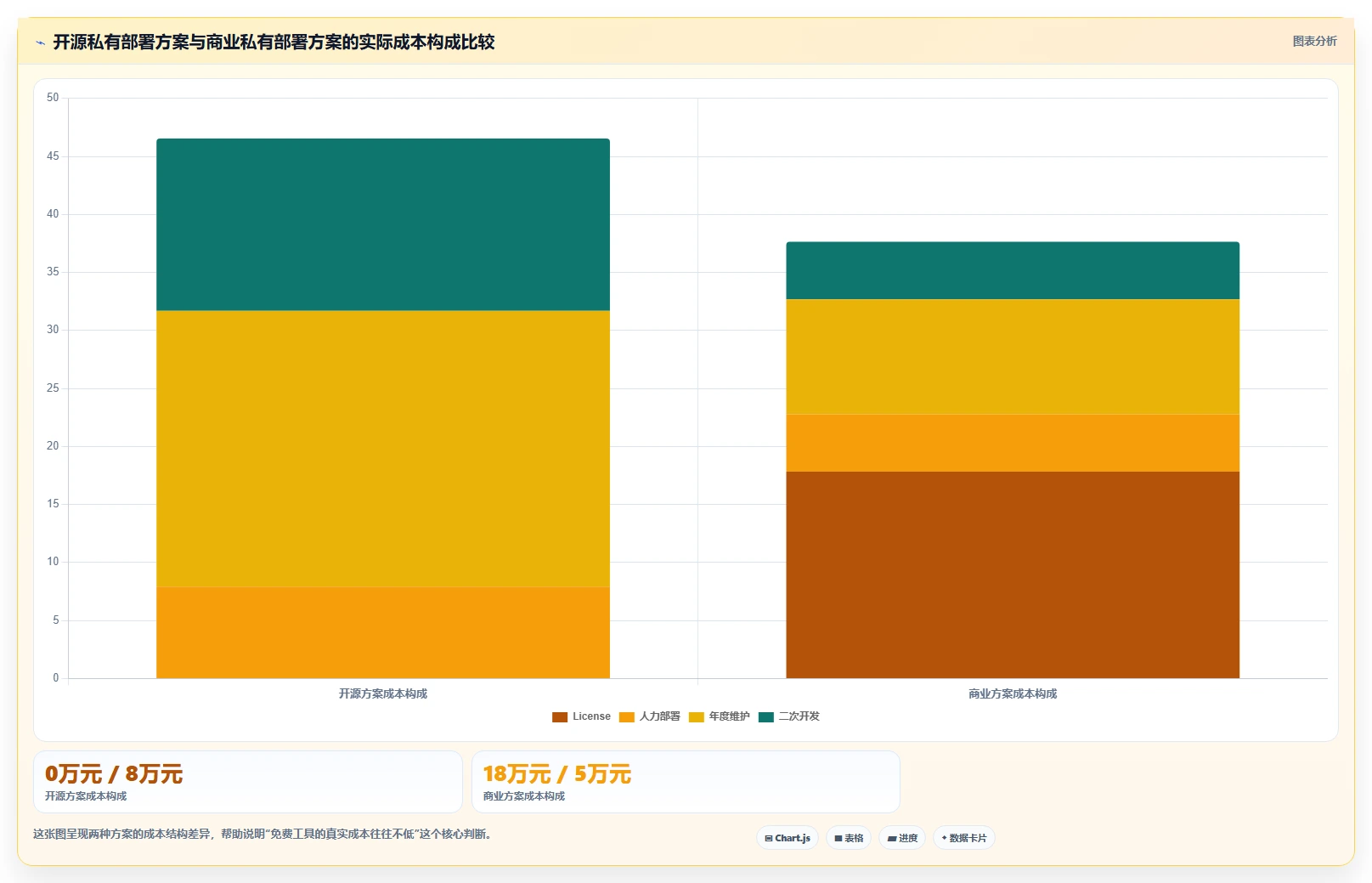Click the 图表分析 label in header
This screenshot has width=1372, height=883.
[x=1314, y=42]
